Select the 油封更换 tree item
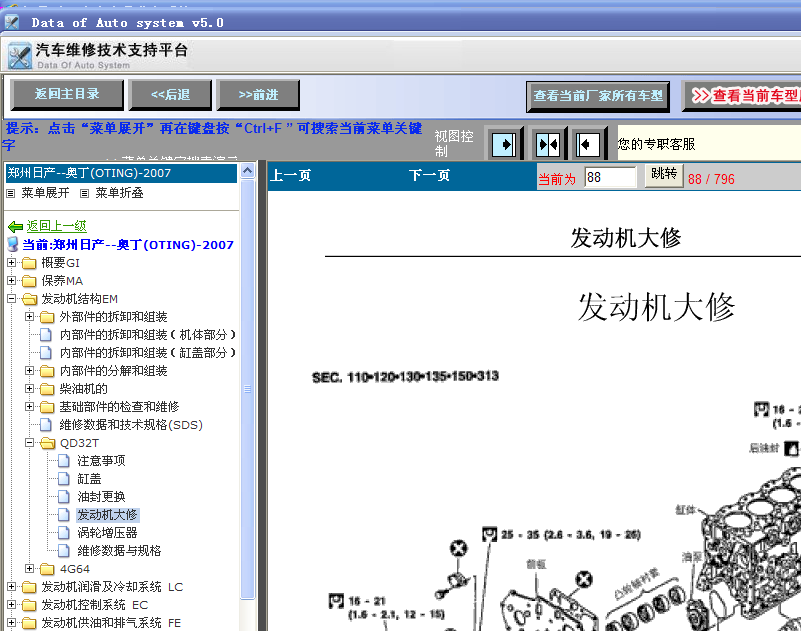Viewport: 801px width, 631px height. [x=101, y=497]
